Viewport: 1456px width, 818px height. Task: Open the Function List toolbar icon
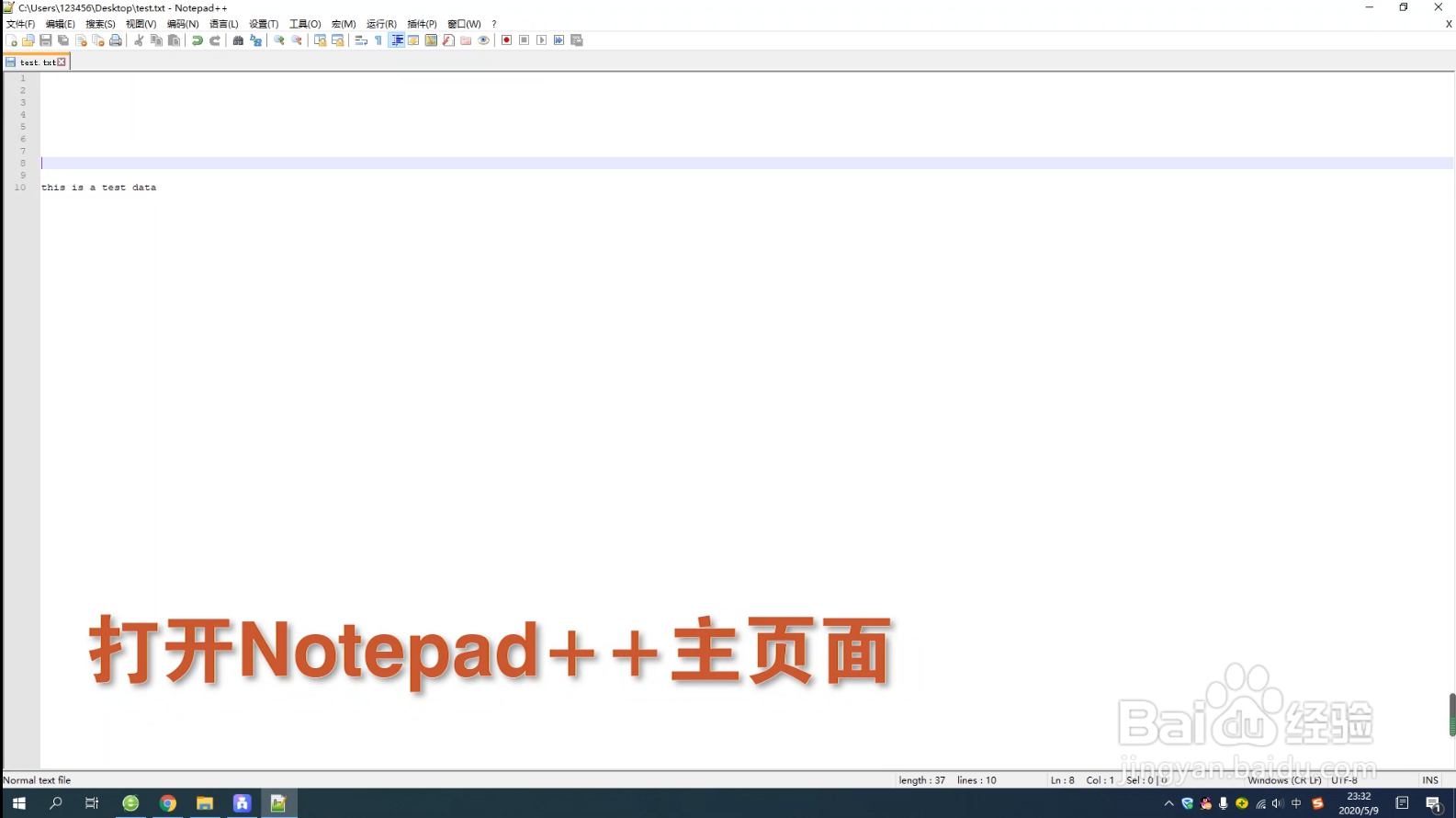448,40
